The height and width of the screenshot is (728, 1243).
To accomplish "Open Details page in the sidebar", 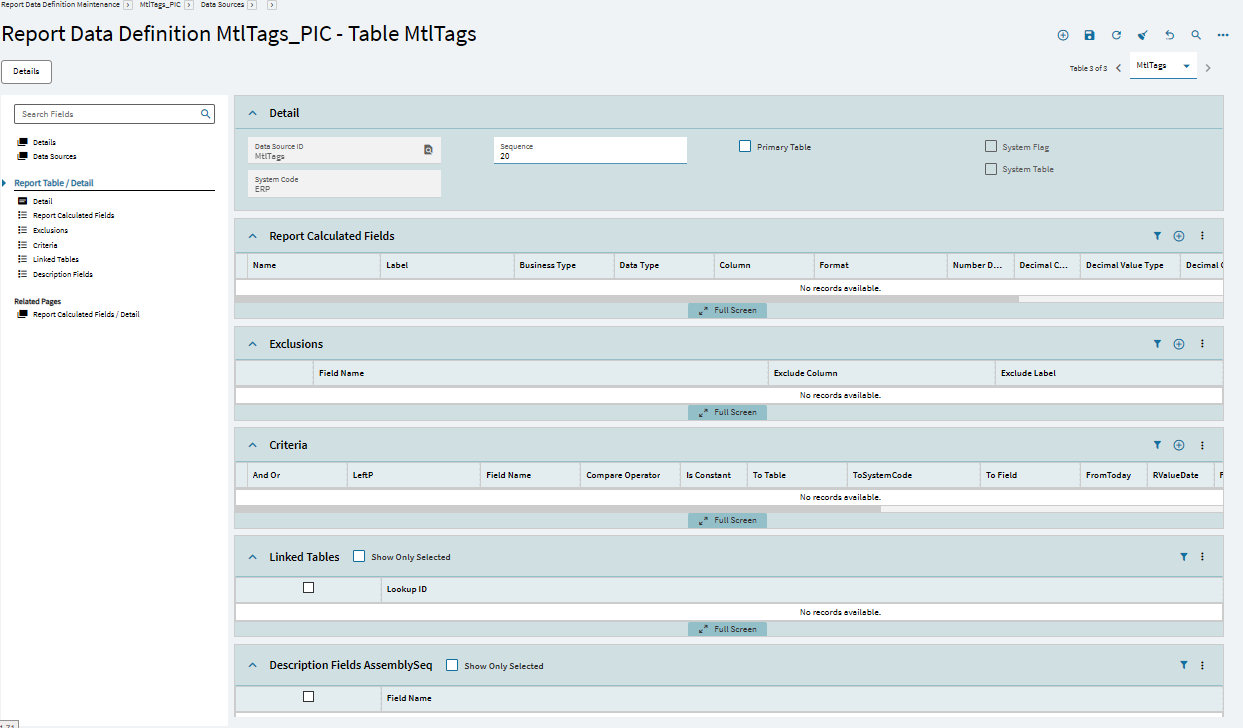I will point(44,142).
